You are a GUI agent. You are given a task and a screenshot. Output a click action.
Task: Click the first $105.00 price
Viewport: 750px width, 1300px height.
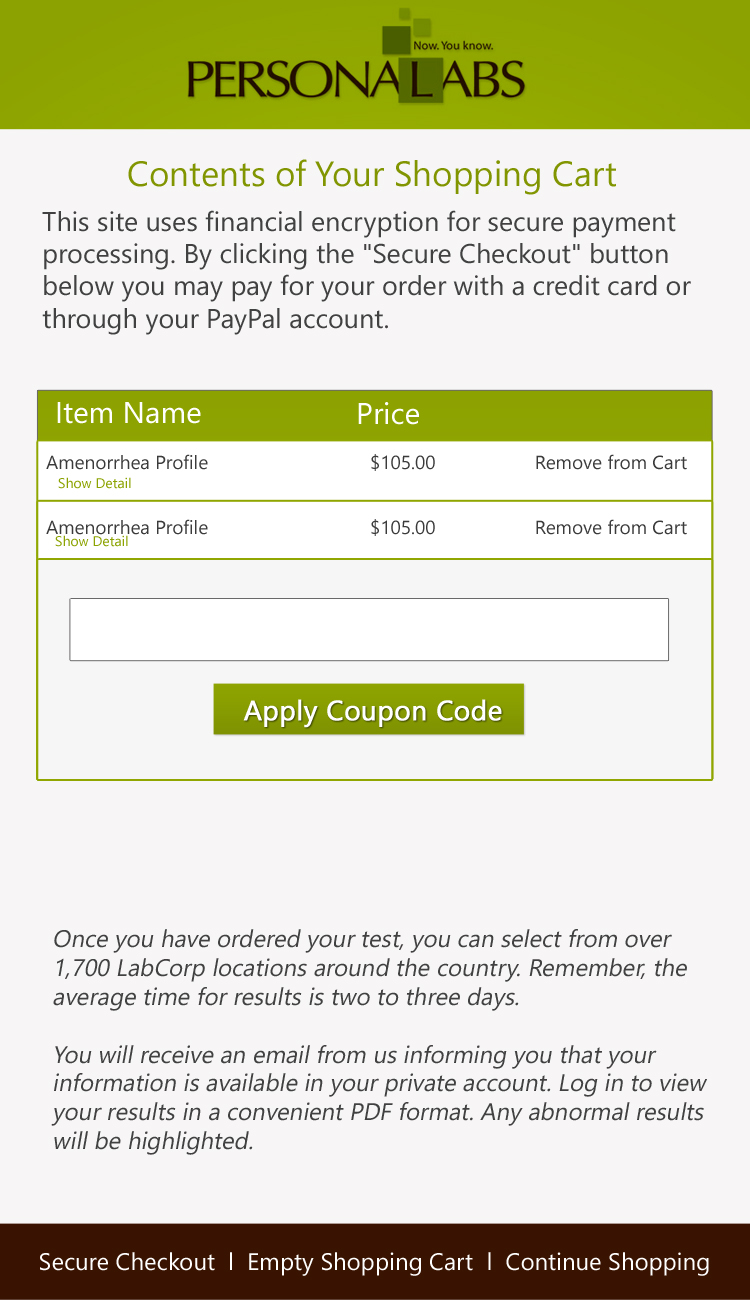click(x=403, y=463)
